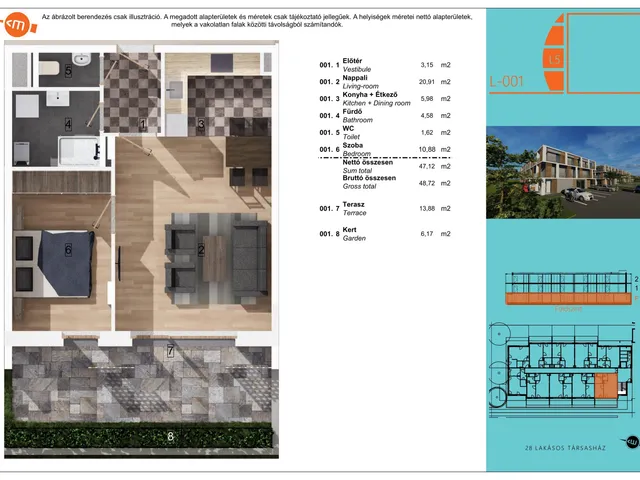The height and width of the screenshot is (480, 640).
Task: Click the 'Nappali' row label
Action: (355, 78)
